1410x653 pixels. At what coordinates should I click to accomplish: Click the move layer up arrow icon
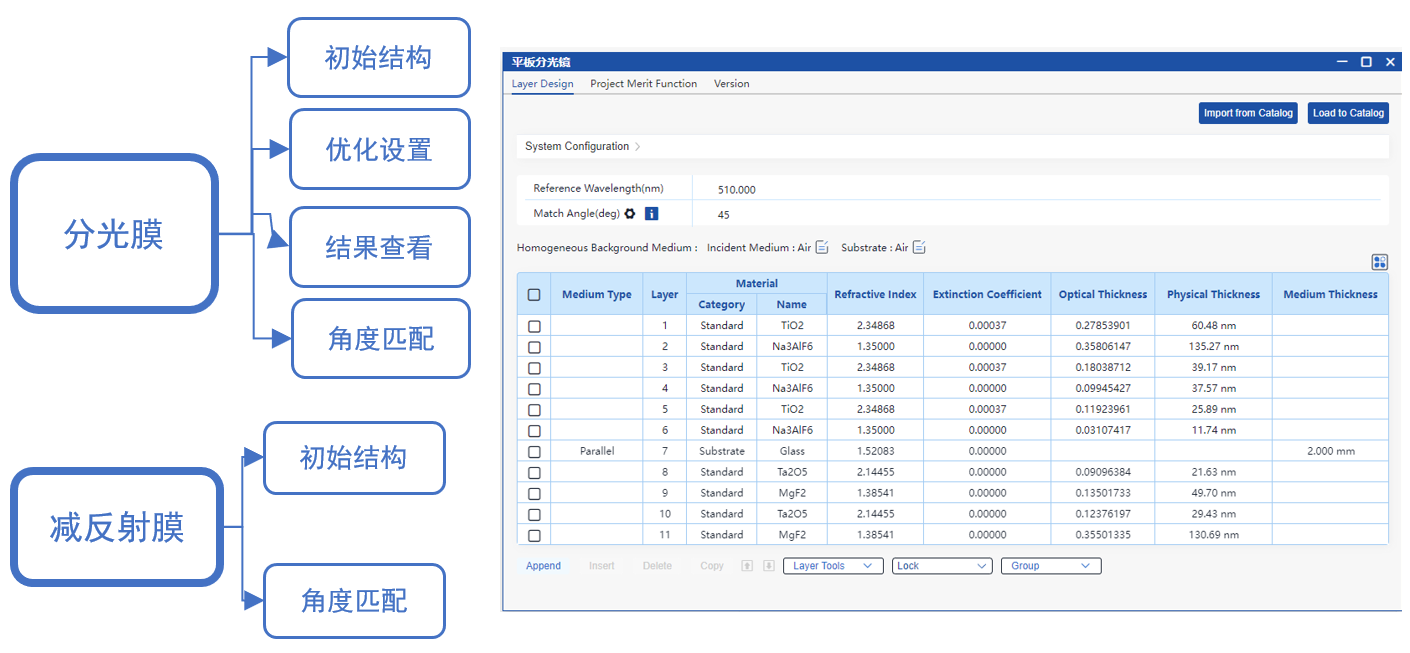[747, 566]
